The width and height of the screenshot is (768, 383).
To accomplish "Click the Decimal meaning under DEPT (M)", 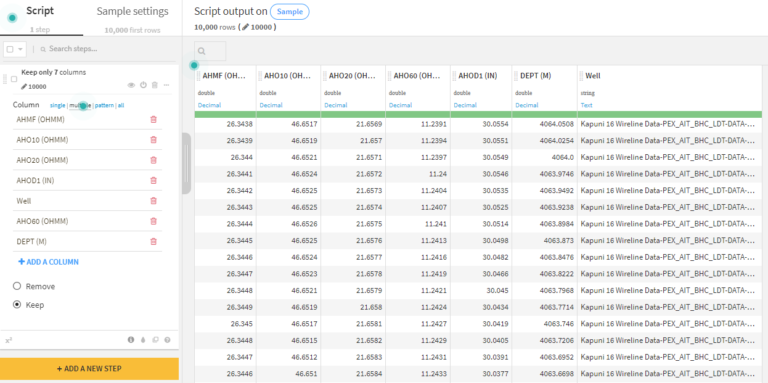I will click(527, 105).
